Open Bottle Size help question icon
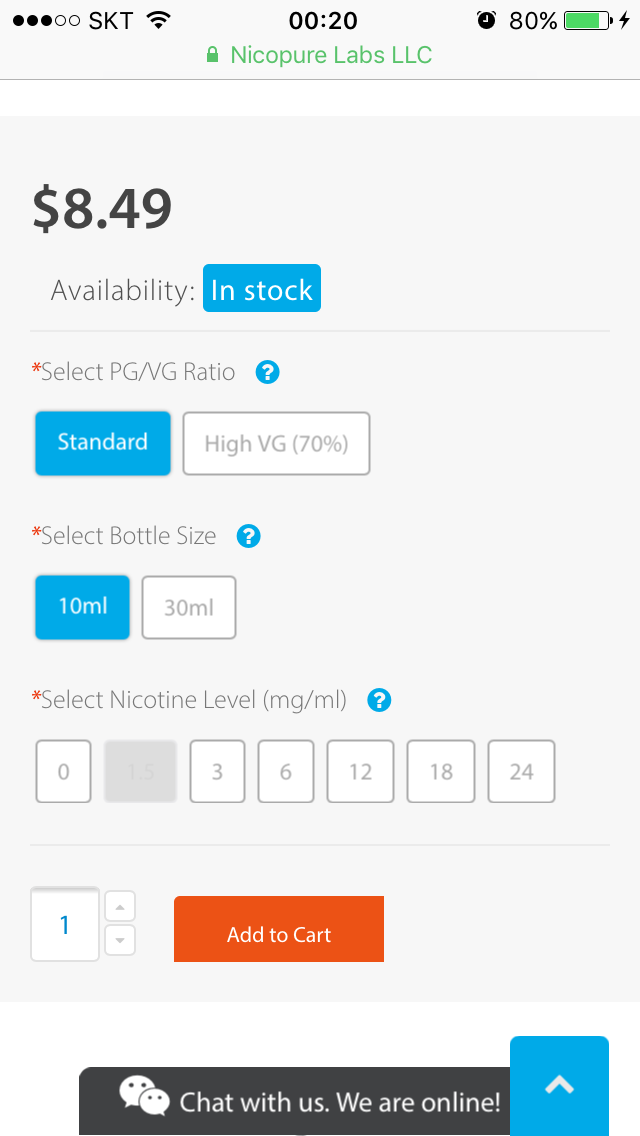 pos(248,537)
